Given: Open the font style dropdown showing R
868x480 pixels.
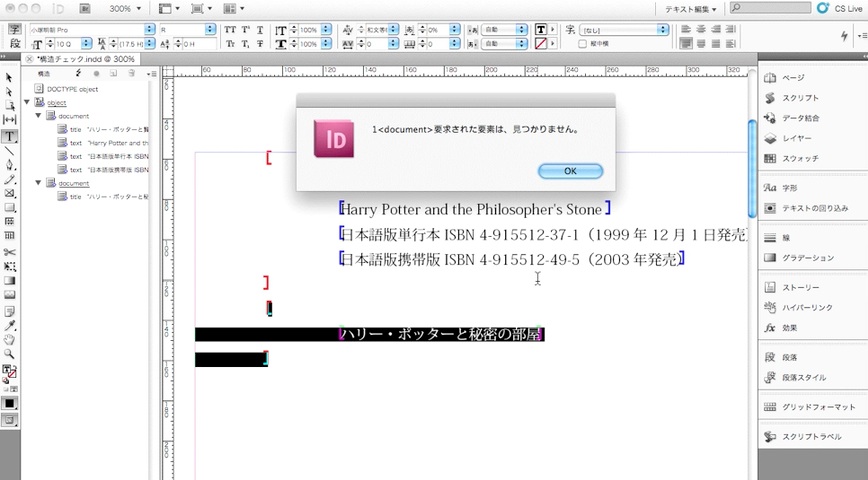Looking at the screenshot, I should pyautogui.click(x=210, y=29).
